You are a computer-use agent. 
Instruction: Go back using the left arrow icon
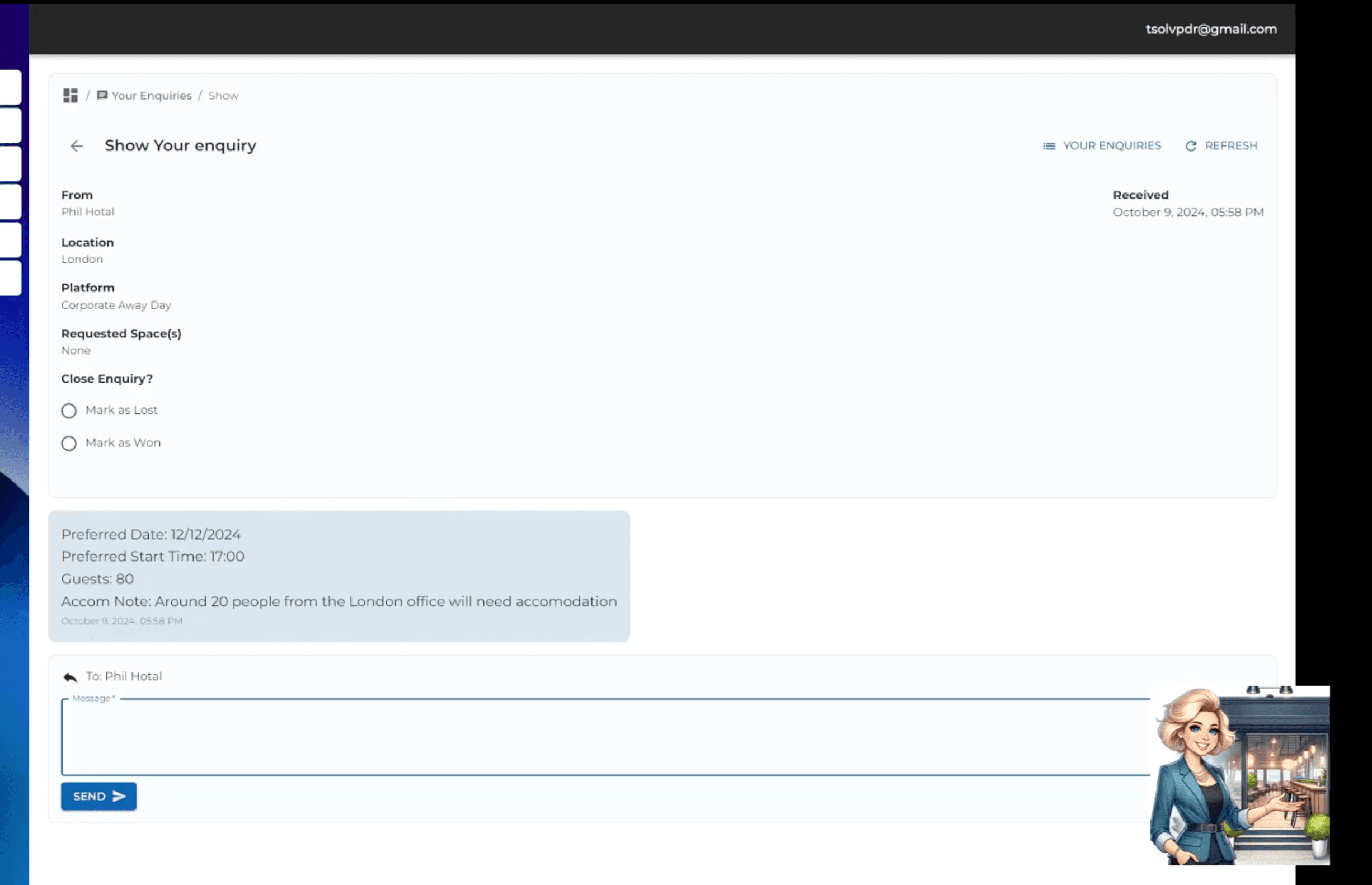77,146
